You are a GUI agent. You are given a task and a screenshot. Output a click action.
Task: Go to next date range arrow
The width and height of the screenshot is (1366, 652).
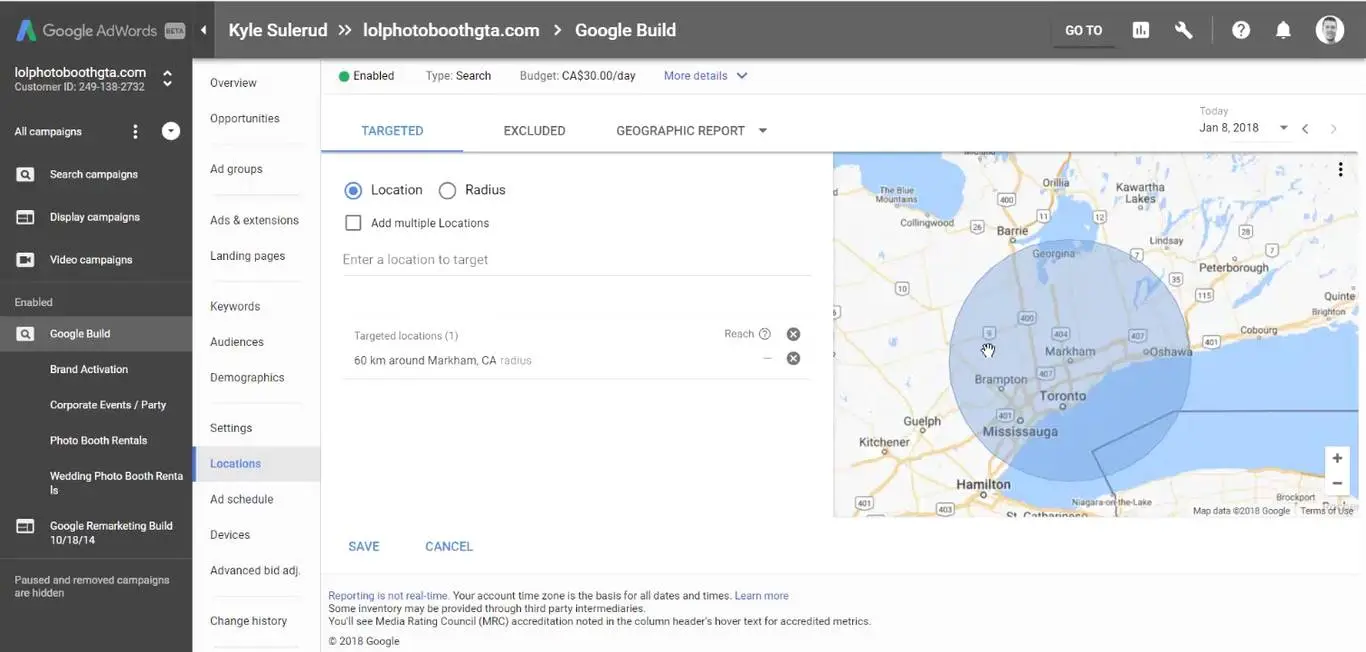pyautogui.click(x=1333, y=128)
